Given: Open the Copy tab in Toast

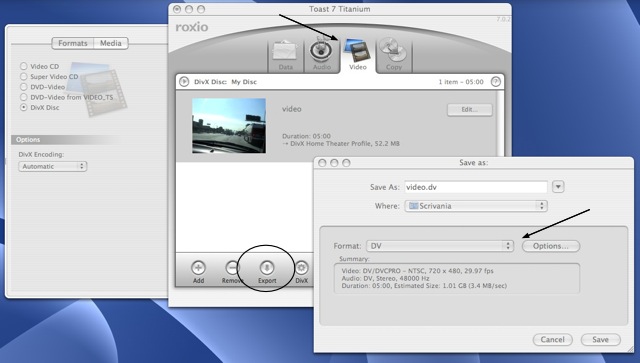Looking at the screenshot, I should (393, 56).
